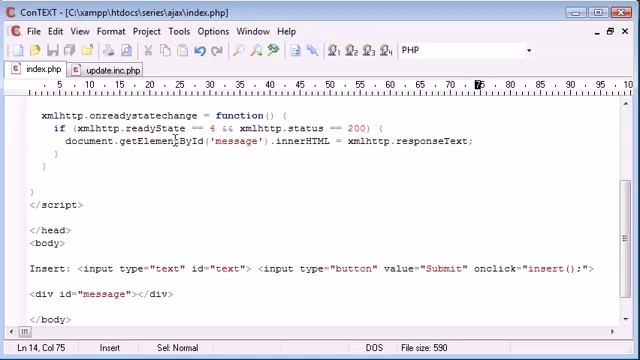Viewport: 640px width, 360px height.
Task: Toggle word wrap toolbar icon
Action: click(x=295, y=50)
